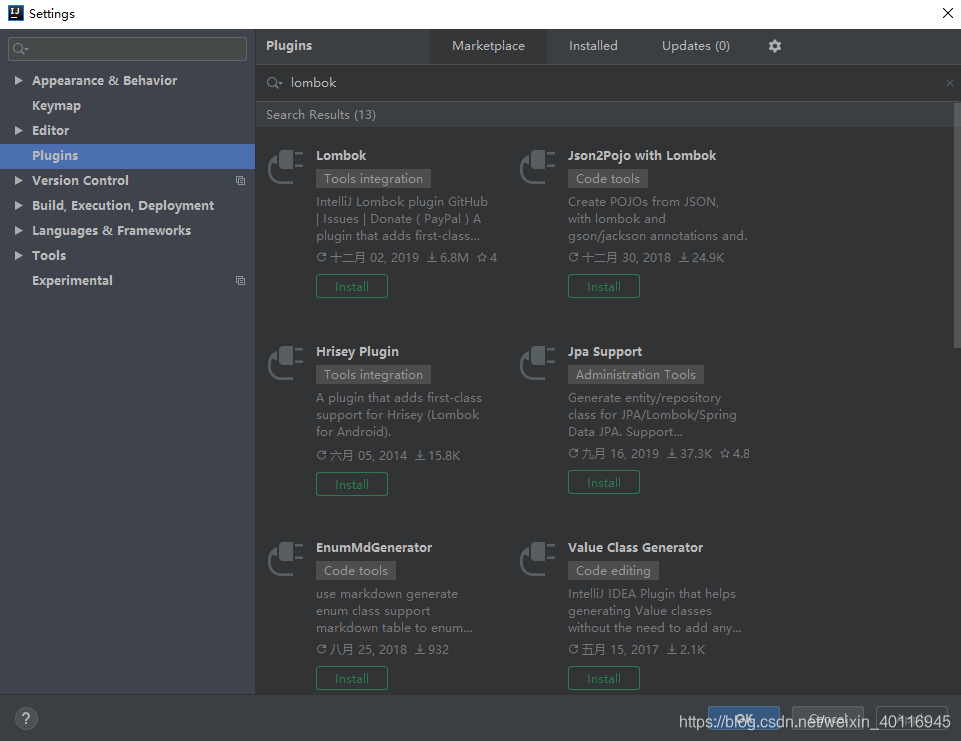Expand Build, Execution, Deployment section
Screen dimensions: 961x741
click(x=18, y=205)
